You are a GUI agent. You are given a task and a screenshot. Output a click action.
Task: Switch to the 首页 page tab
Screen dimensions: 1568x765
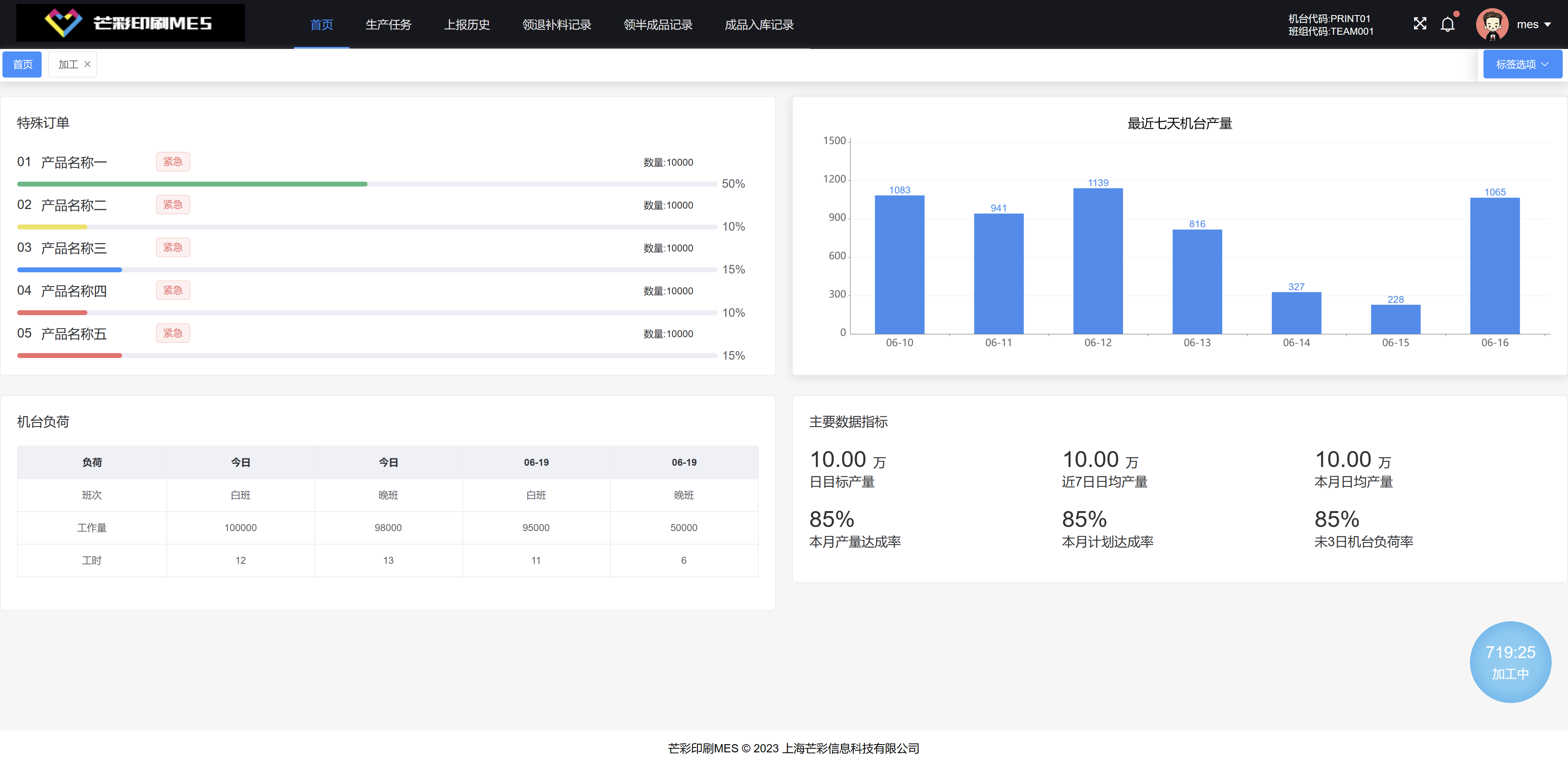(22, 64)
